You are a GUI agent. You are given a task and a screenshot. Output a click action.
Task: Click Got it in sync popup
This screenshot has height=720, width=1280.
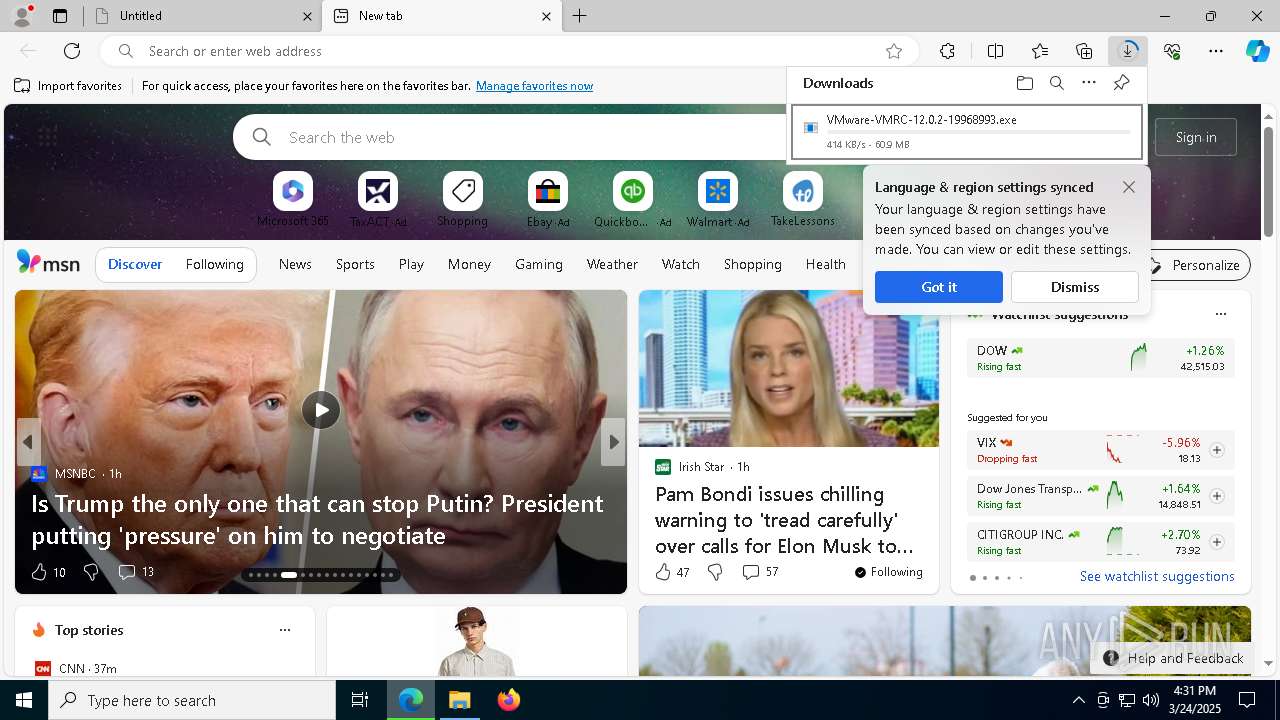click(939, 287)
